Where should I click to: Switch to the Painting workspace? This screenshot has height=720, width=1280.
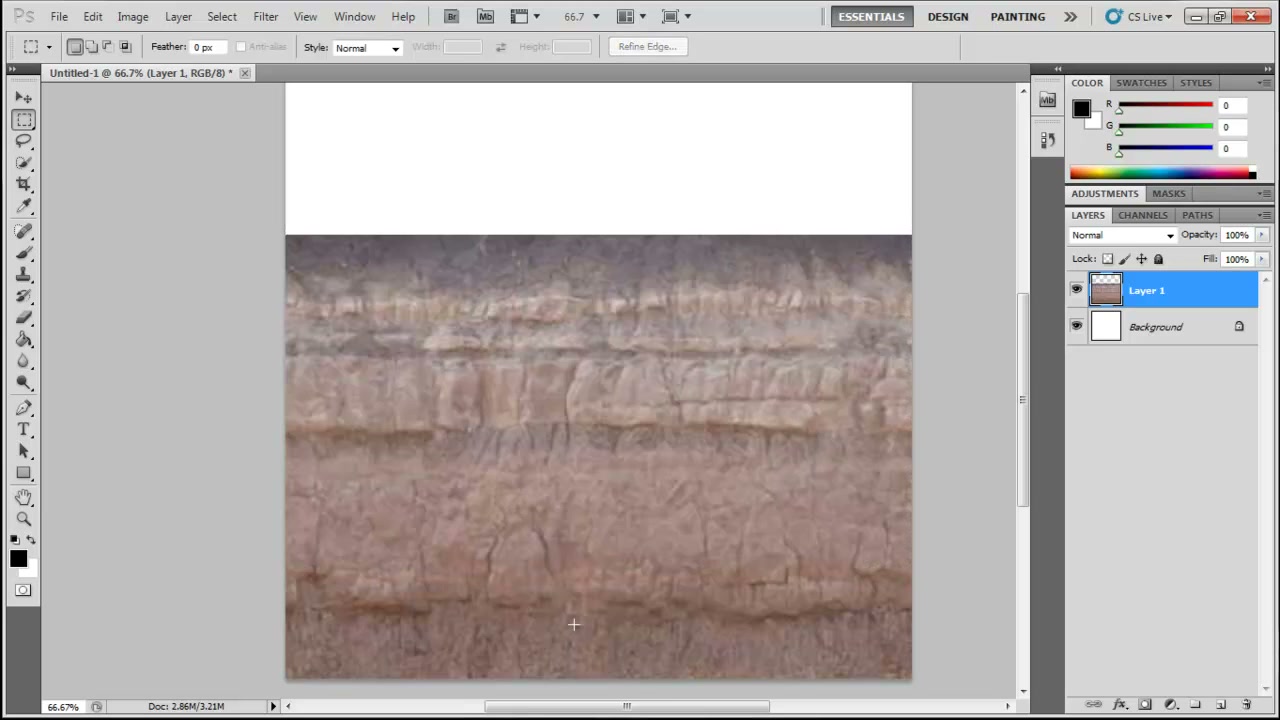(1017, 17)
